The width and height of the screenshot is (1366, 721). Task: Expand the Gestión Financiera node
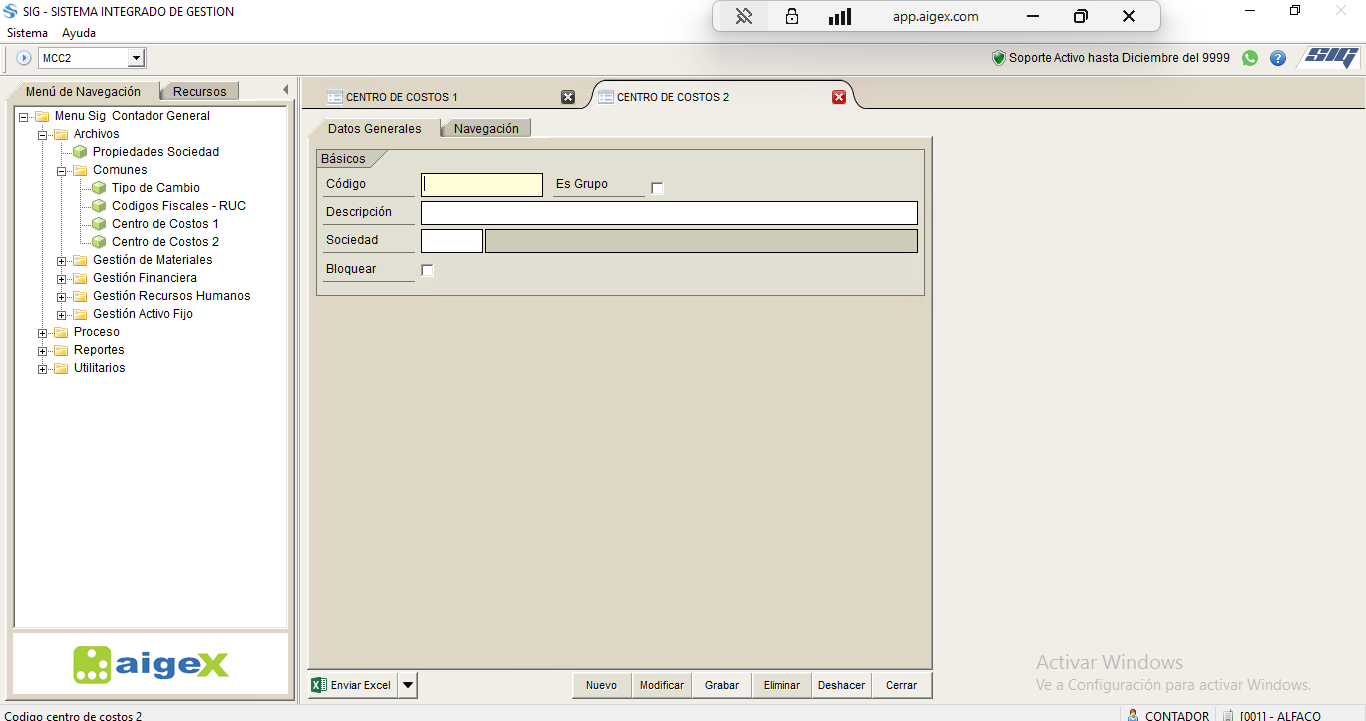61,279
